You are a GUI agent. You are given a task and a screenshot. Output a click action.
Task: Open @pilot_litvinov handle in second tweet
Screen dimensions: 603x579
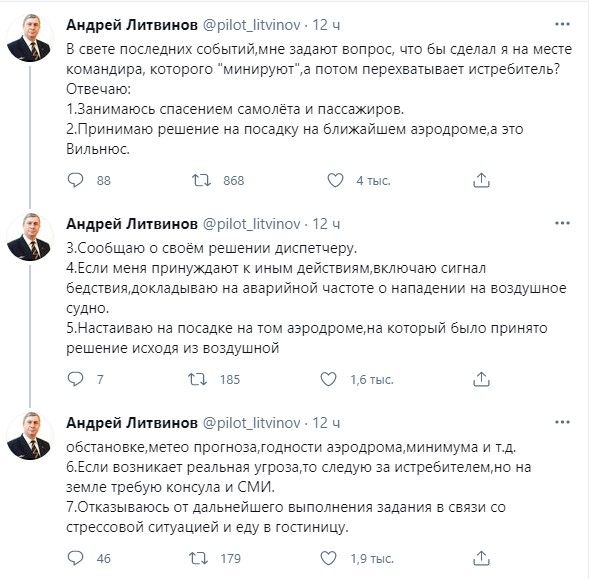point(251,224)
